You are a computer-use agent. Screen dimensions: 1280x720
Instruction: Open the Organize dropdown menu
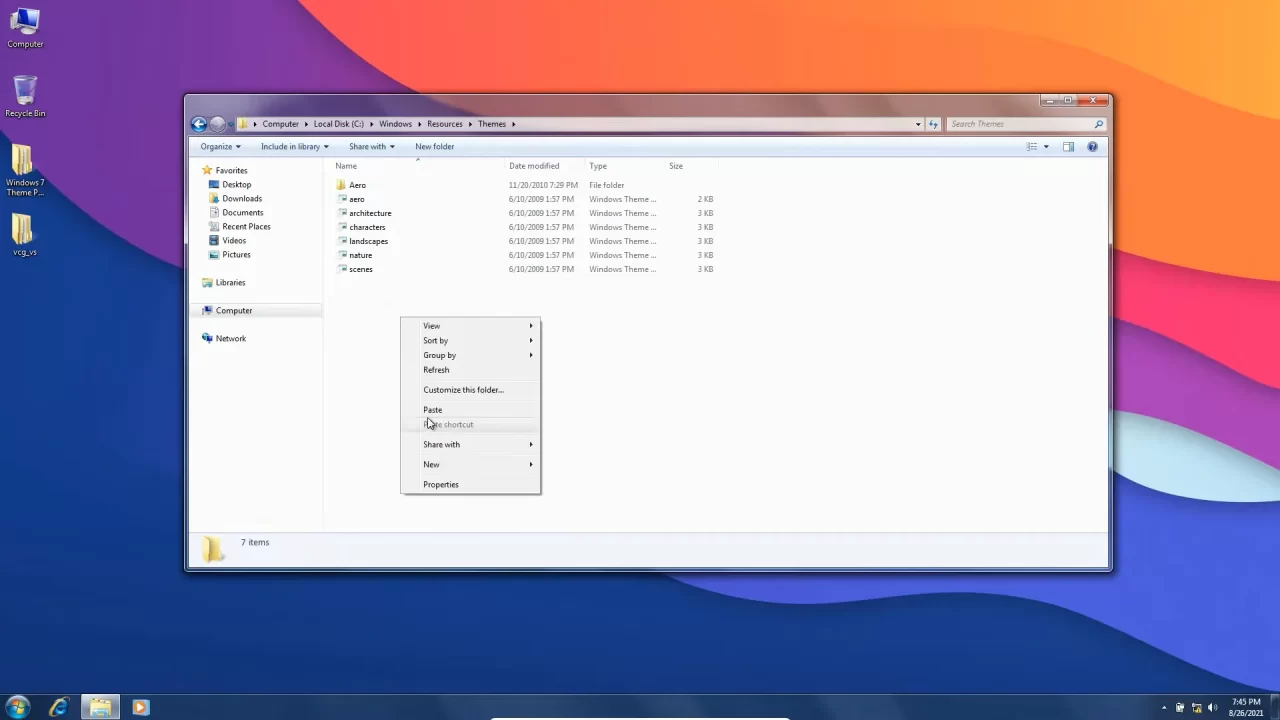coord(220,147)
